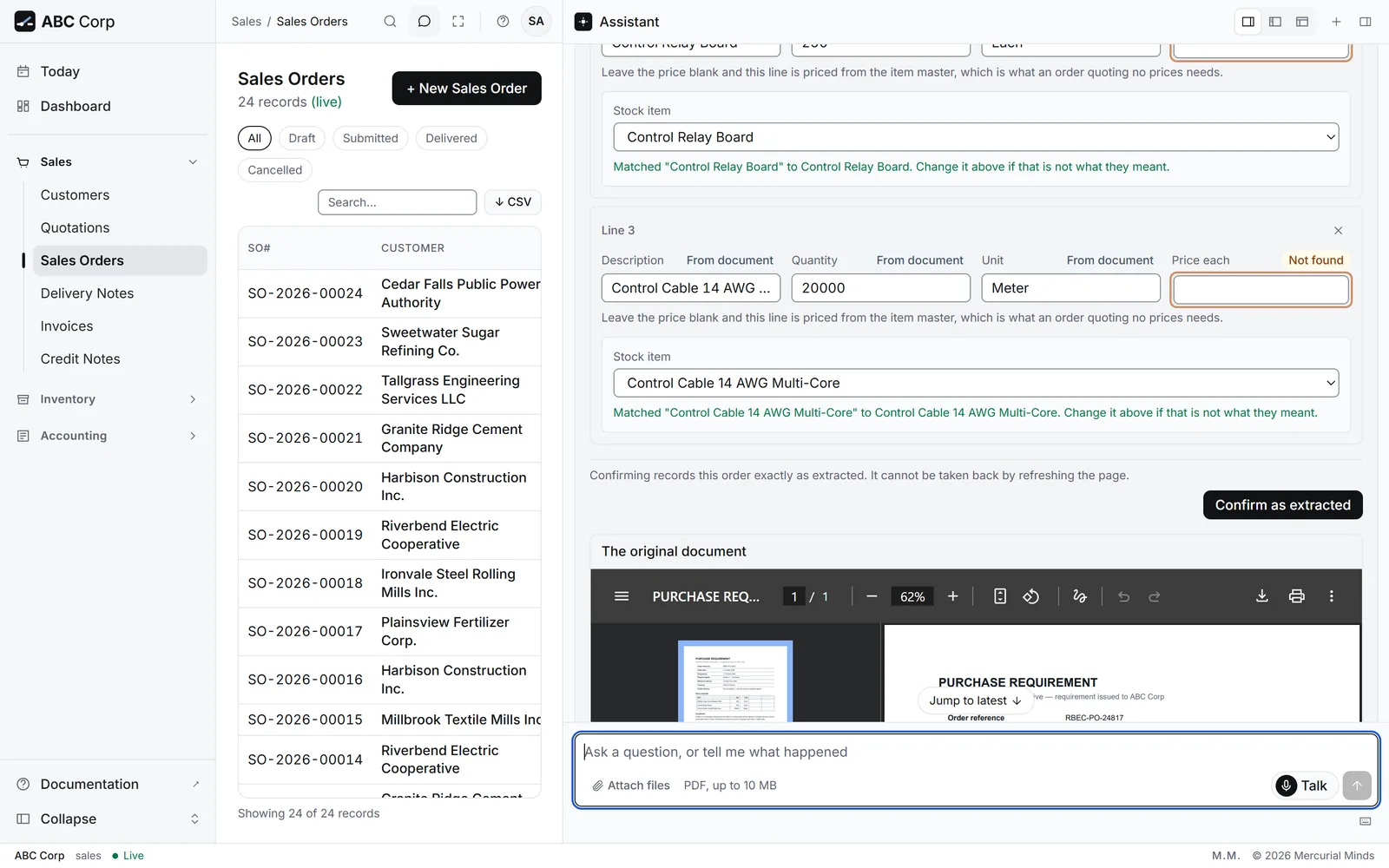Open the help question-mark icon

point(503,22)
